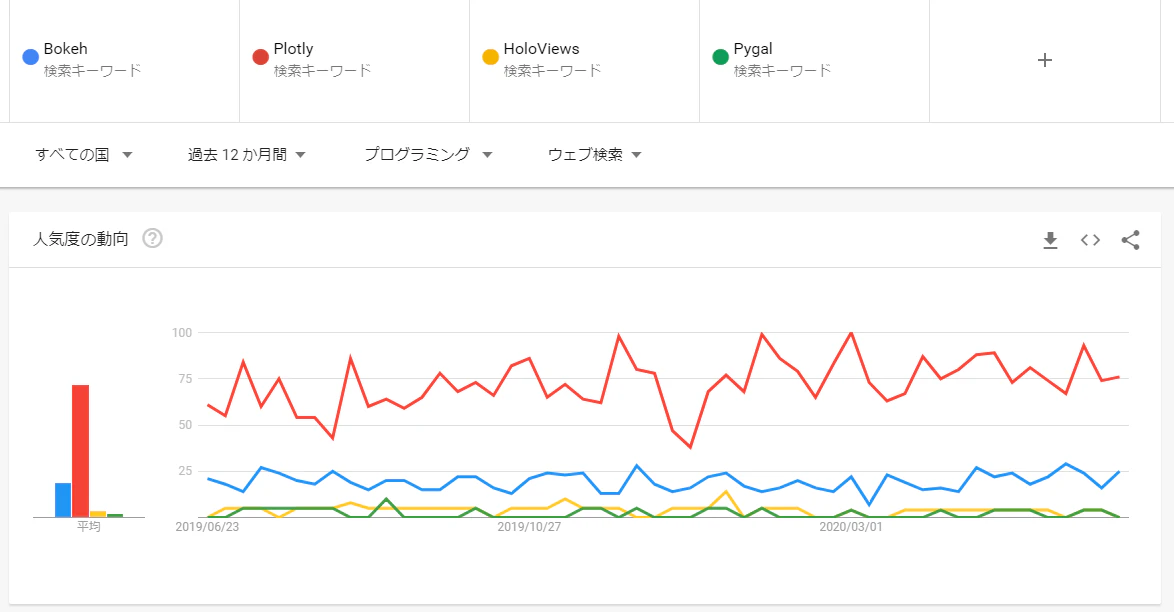
Task: Open the help icon beside 人気度の動向
Action: [x=153, y=239]
